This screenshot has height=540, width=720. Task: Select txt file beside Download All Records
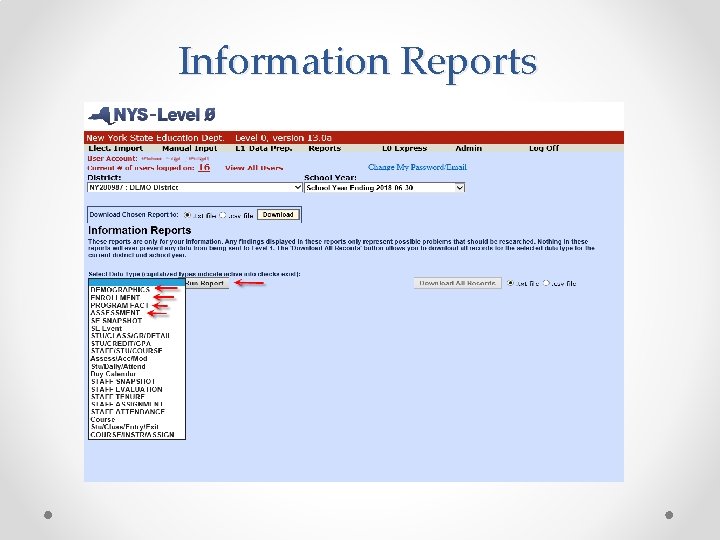pos(510,283)
